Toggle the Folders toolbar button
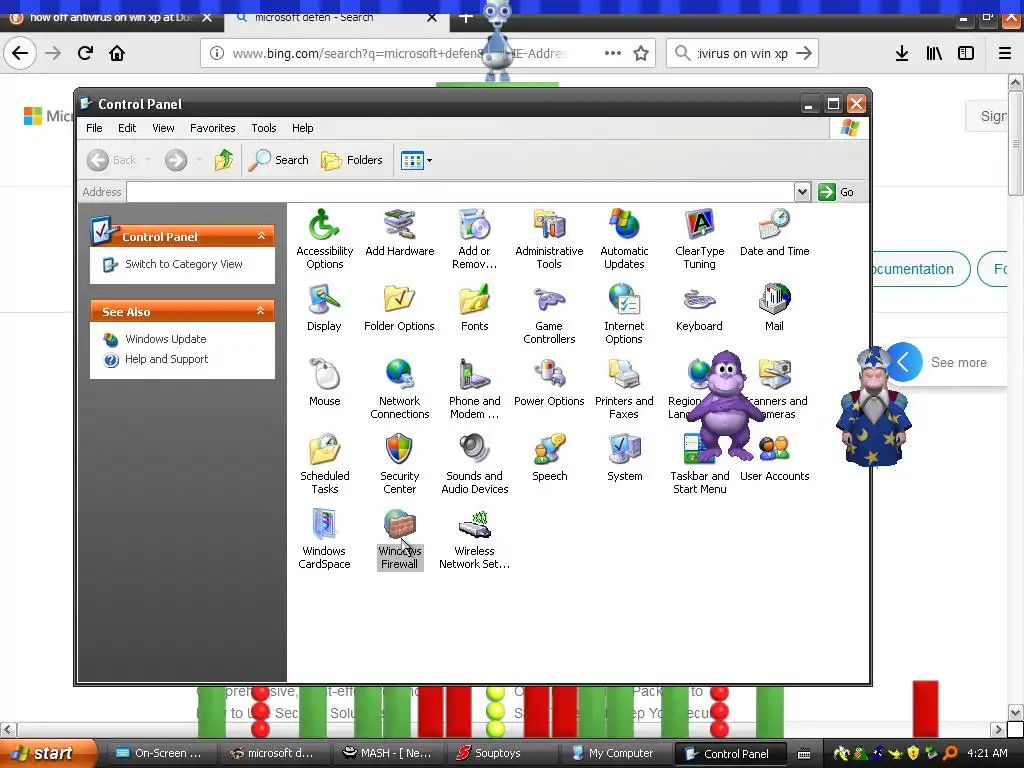 [x=351, y=160]
